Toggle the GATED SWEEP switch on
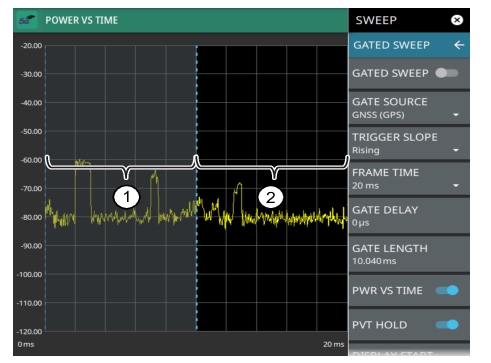Screen dimensions: 491x363 coord(447,73)
